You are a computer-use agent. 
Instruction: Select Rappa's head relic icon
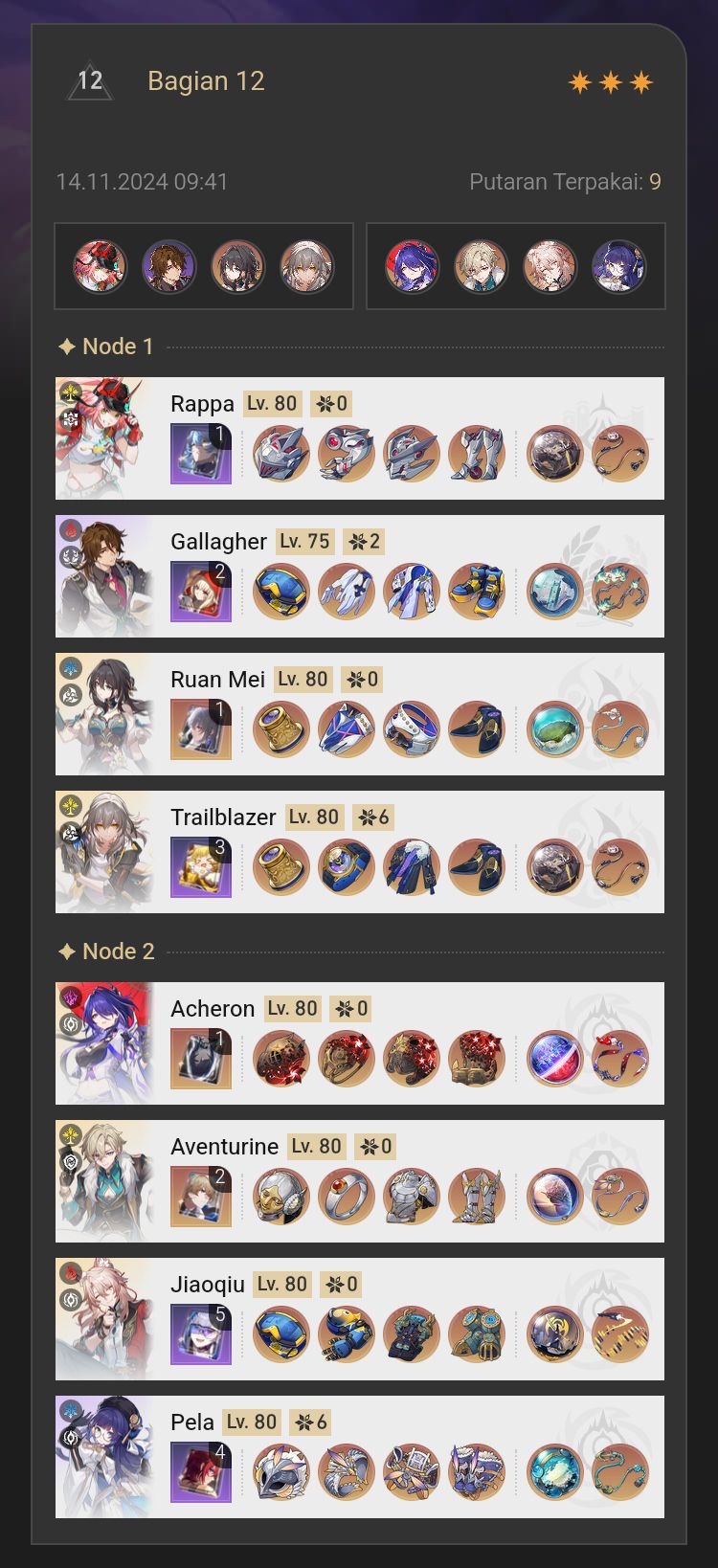point(281,454)
